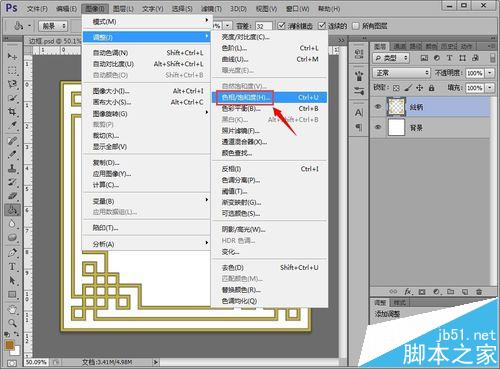Toggle the 连续的 contiguous checkbox

click(x=322, y=26)
